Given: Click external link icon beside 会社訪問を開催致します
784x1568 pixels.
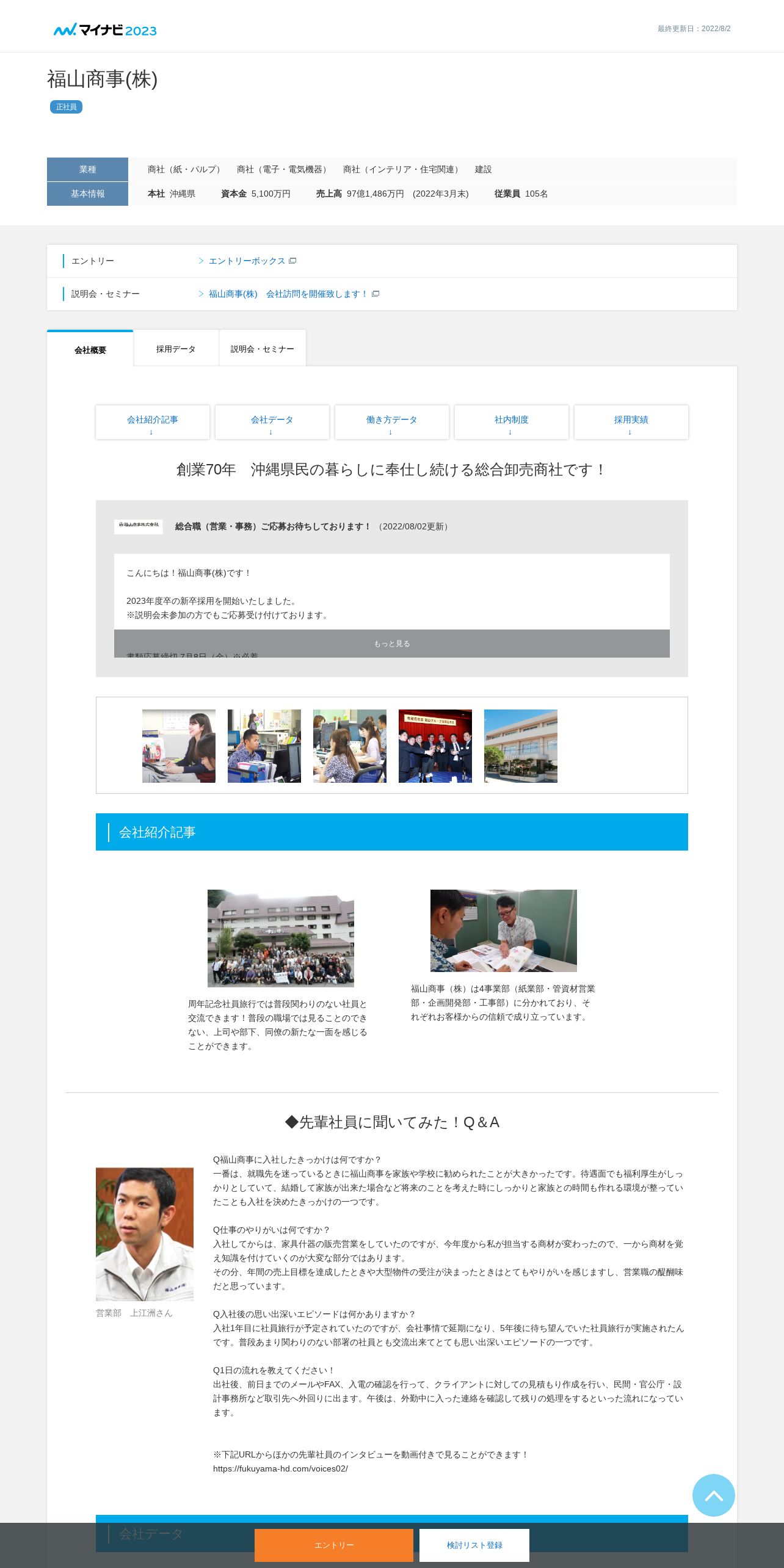Looking at the screenshot, I should pos(376,294).
